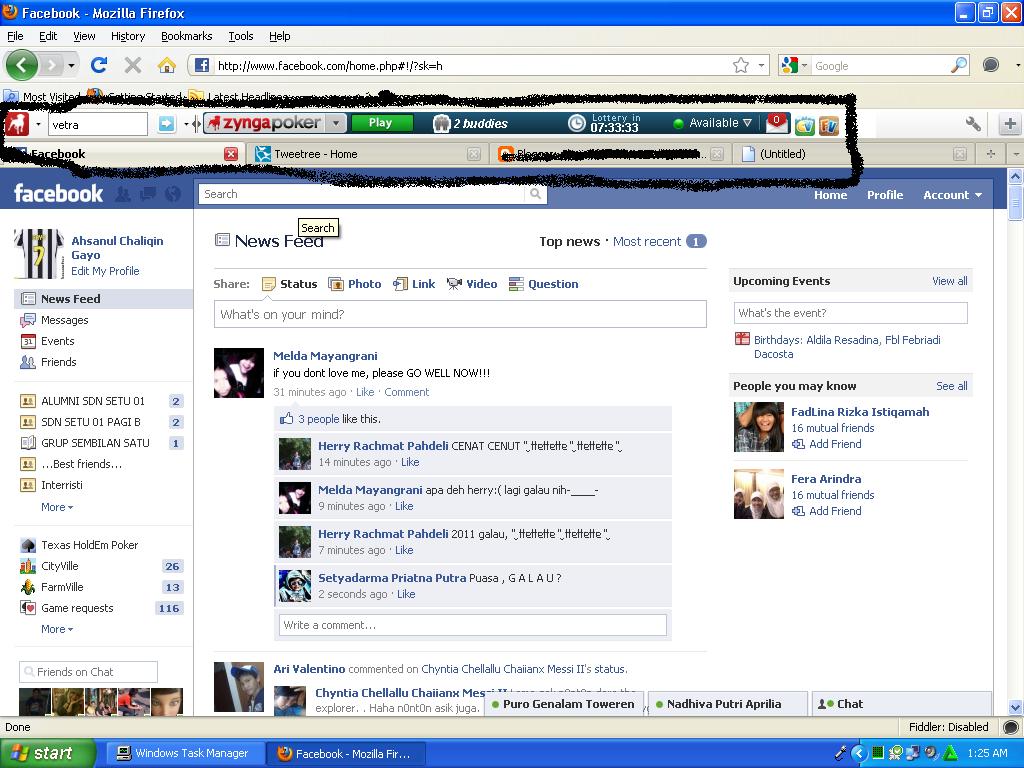
Task: Open the ALUMNI SDN SETU 01 group
Action: click(93, 401)
